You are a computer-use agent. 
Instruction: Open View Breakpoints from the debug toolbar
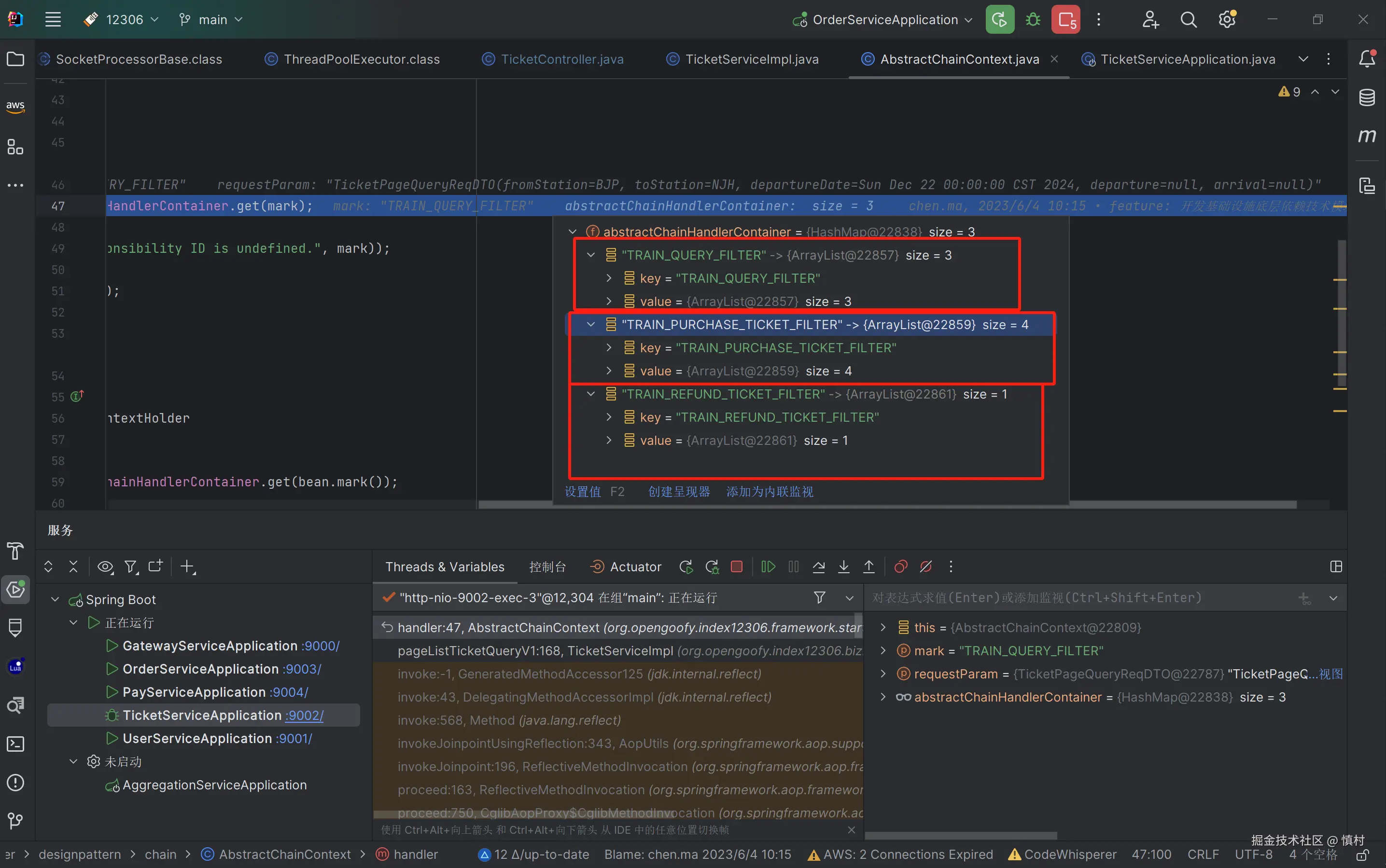click(x=900, y=566)
